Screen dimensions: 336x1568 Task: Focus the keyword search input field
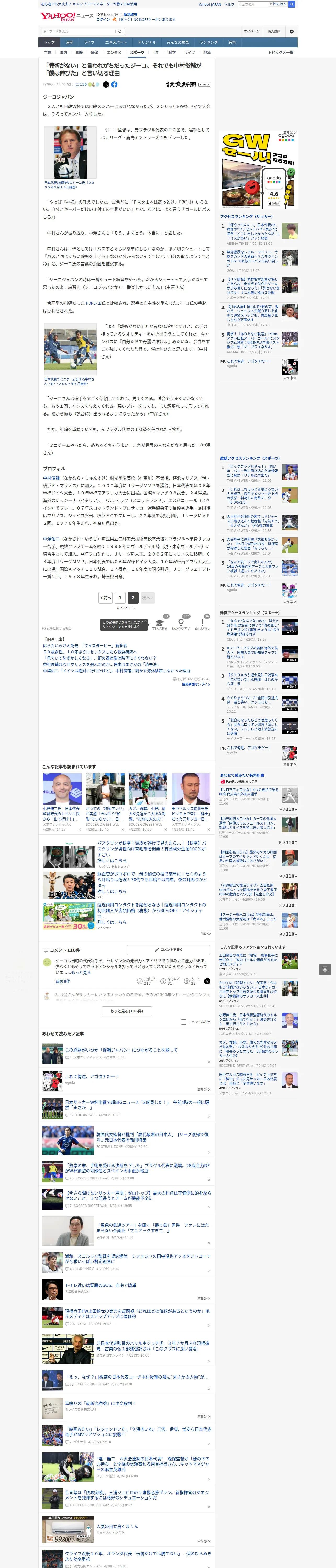point(79,32)
